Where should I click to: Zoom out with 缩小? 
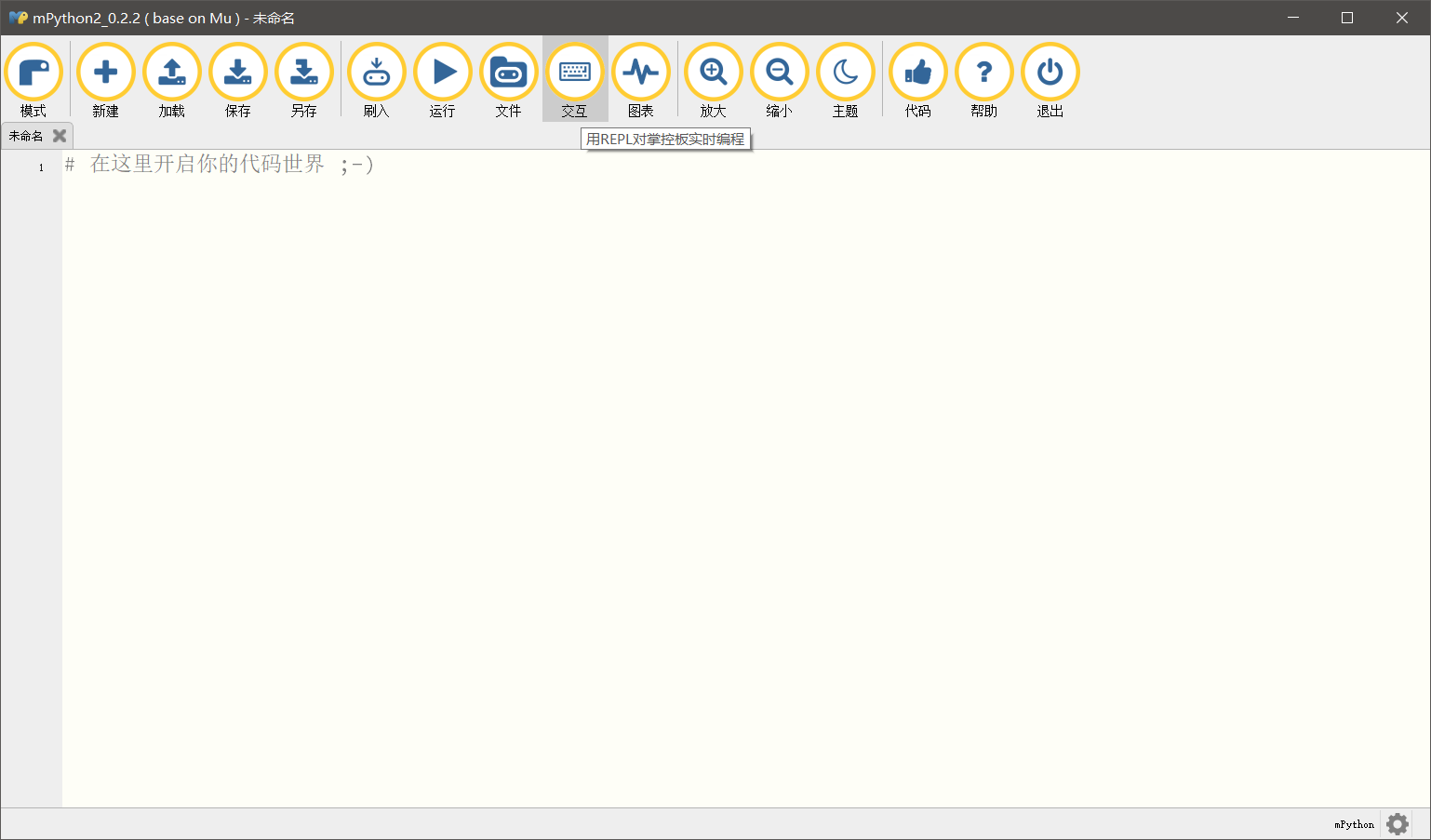tap(780, 80)
